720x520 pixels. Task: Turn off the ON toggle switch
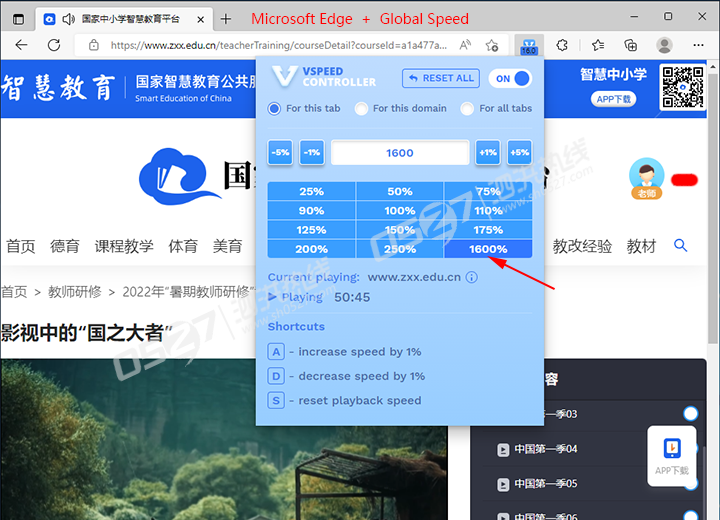[x=511, y=79]
